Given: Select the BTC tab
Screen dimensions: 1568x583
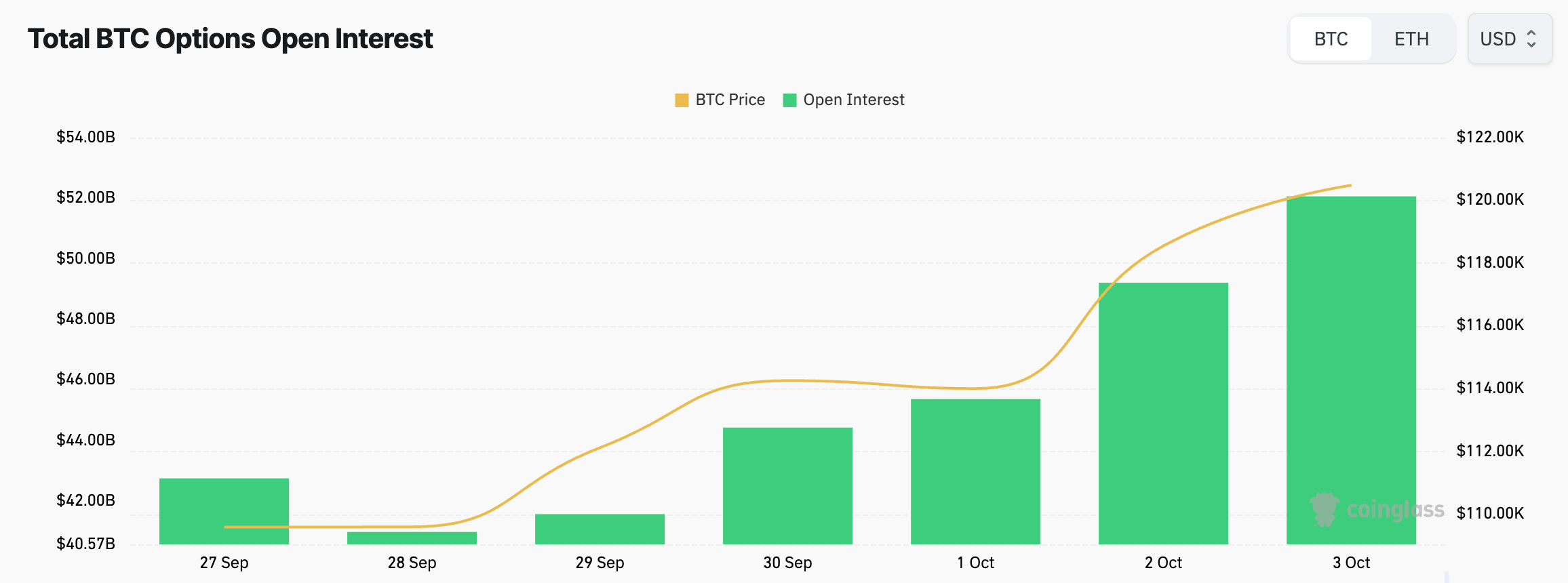Looking at the screenshot, I should click(1330, 39).
